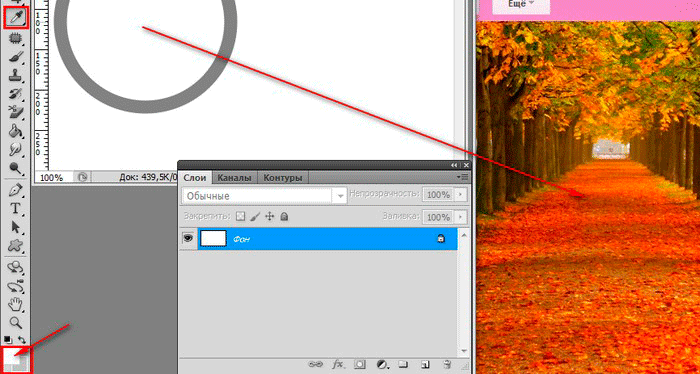The width and height of the screenshot is (700, 374).
Task: Select the Pen tool
Action: pyautogui.click(x=16, y=191)
